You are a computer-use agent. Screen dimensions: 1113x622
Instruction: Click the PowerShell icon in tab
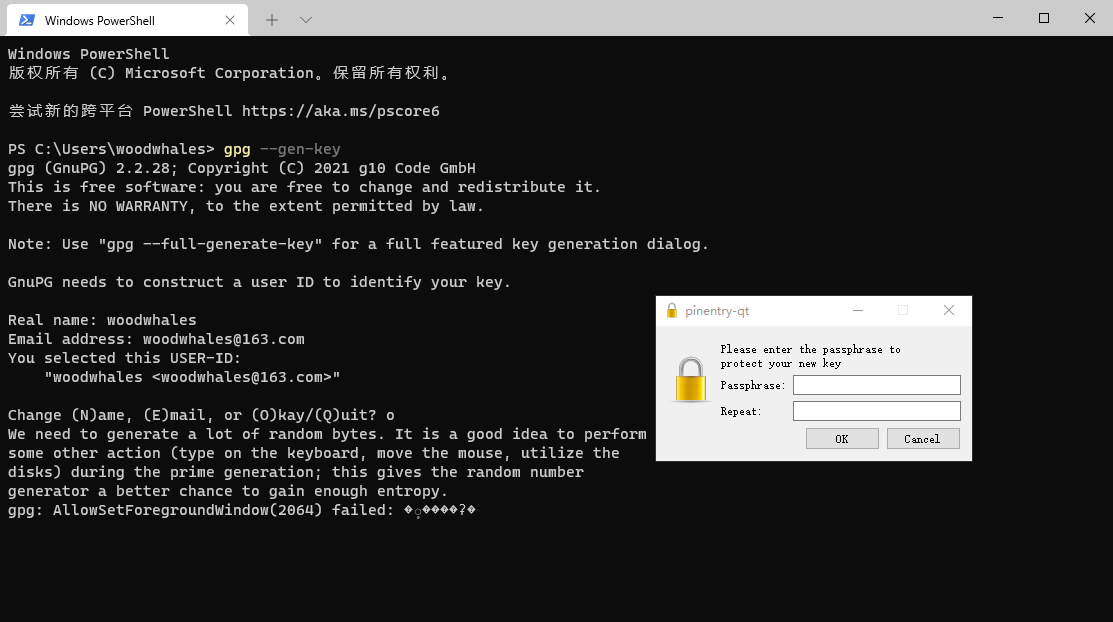tap(27, 20)
